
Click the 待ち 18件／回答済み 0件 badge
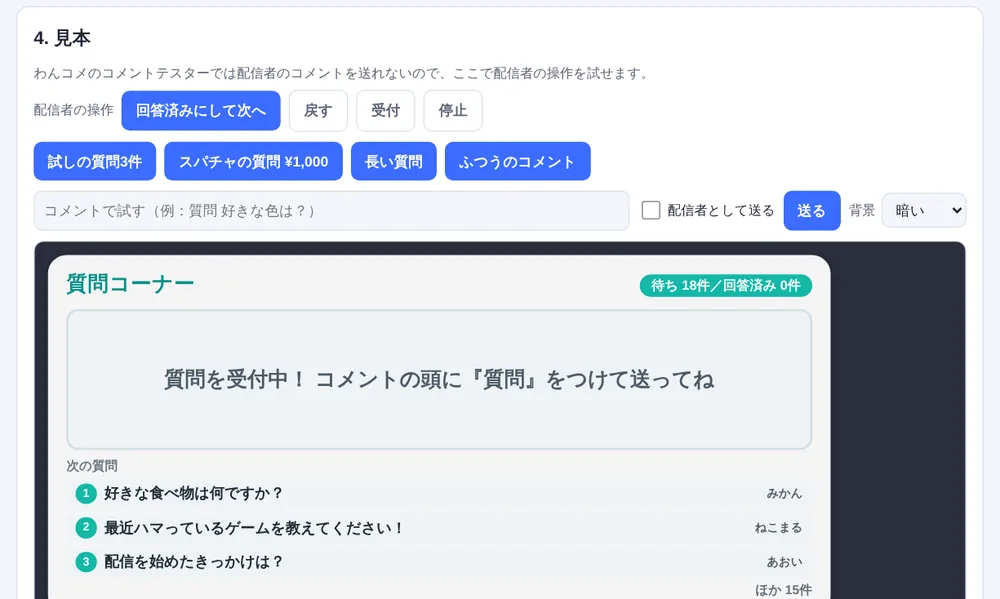pos(726,286)
